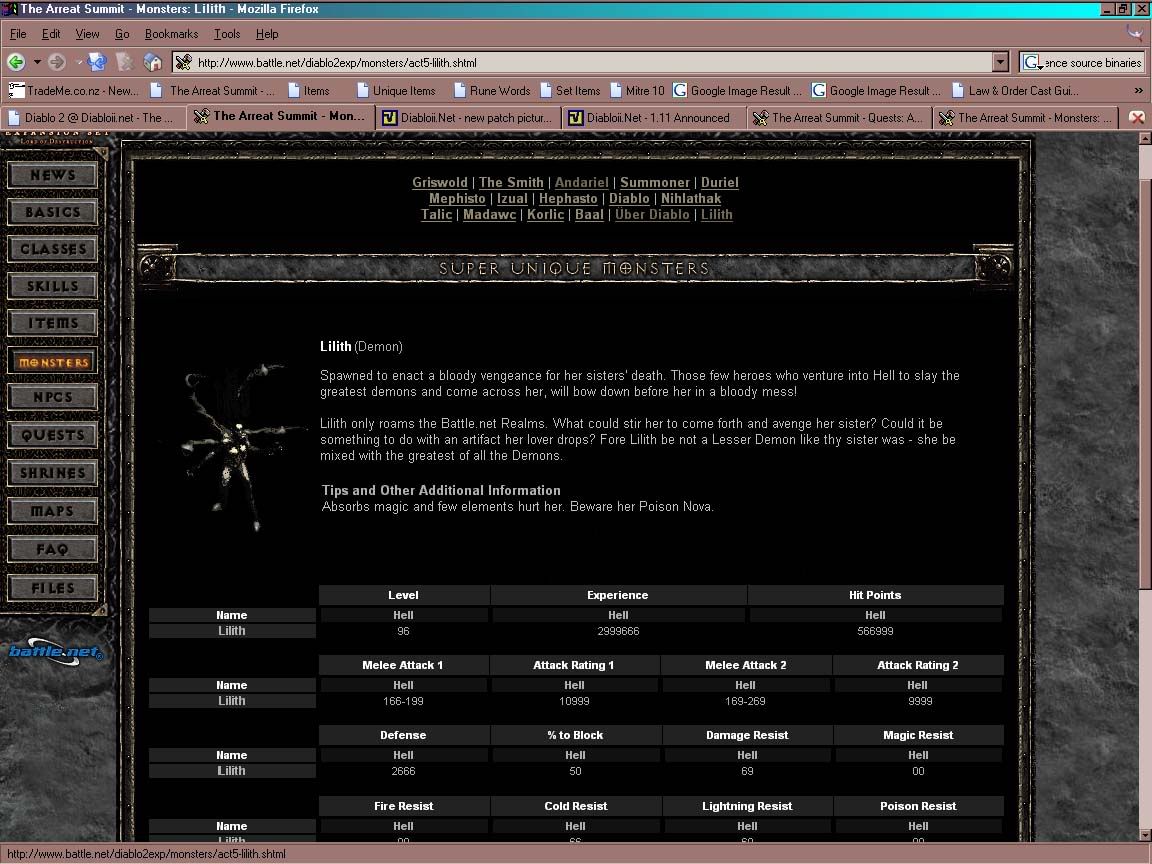Switch to the Diablo 2 @ Diabloii.net tab
The height and width of the screenshot is (864, 1152).
(93, 118)
